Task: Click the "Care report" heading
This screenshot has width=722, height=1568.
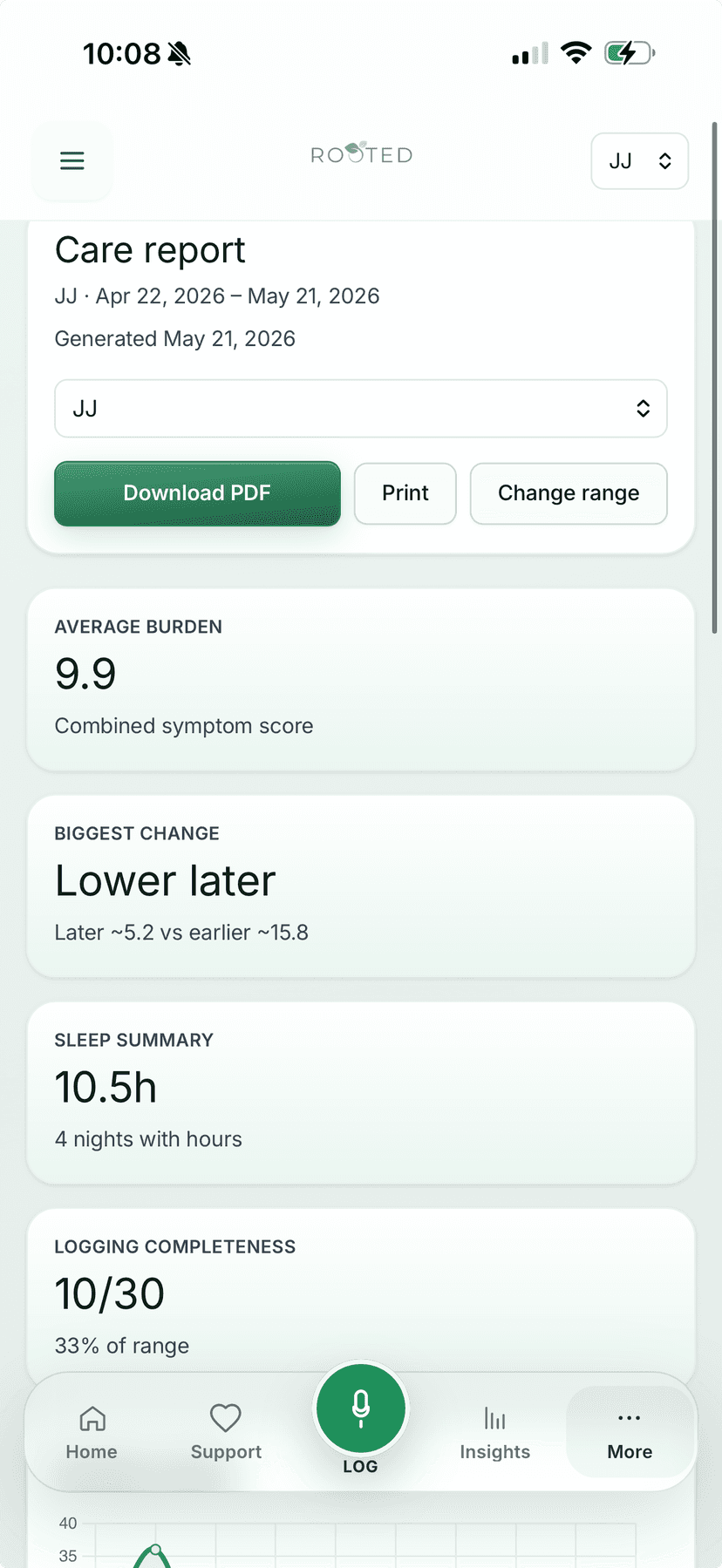Action: click(x=150, y=250)
